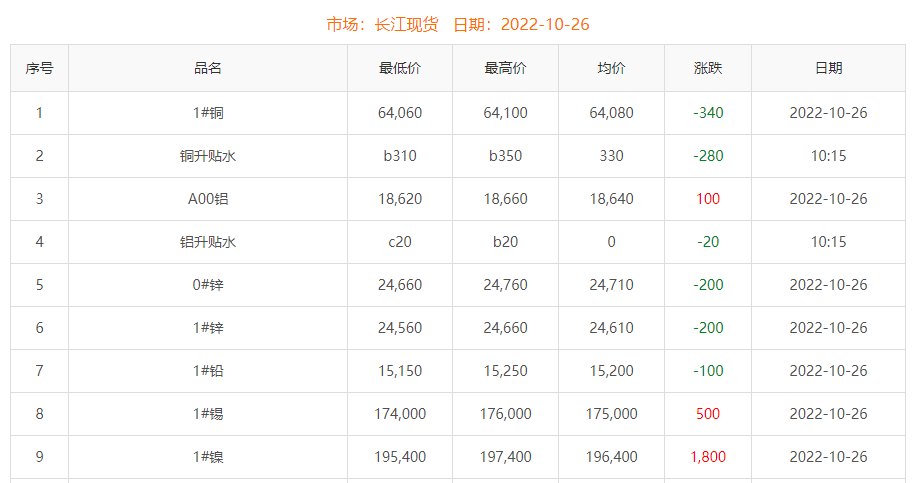Click the 序号 column header
This screenshot has height=483, width=917.
(39, 68)
